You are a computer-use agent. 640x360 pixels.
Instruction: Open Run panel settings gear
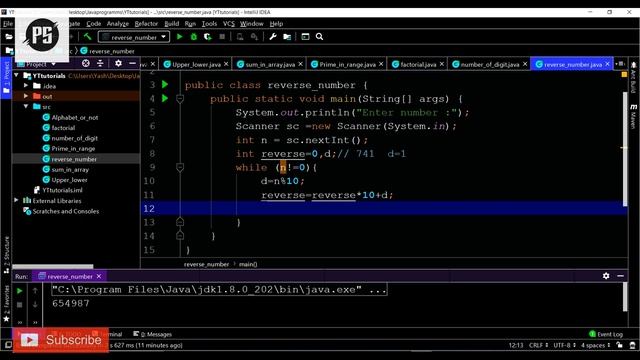(x=606, y=276)
